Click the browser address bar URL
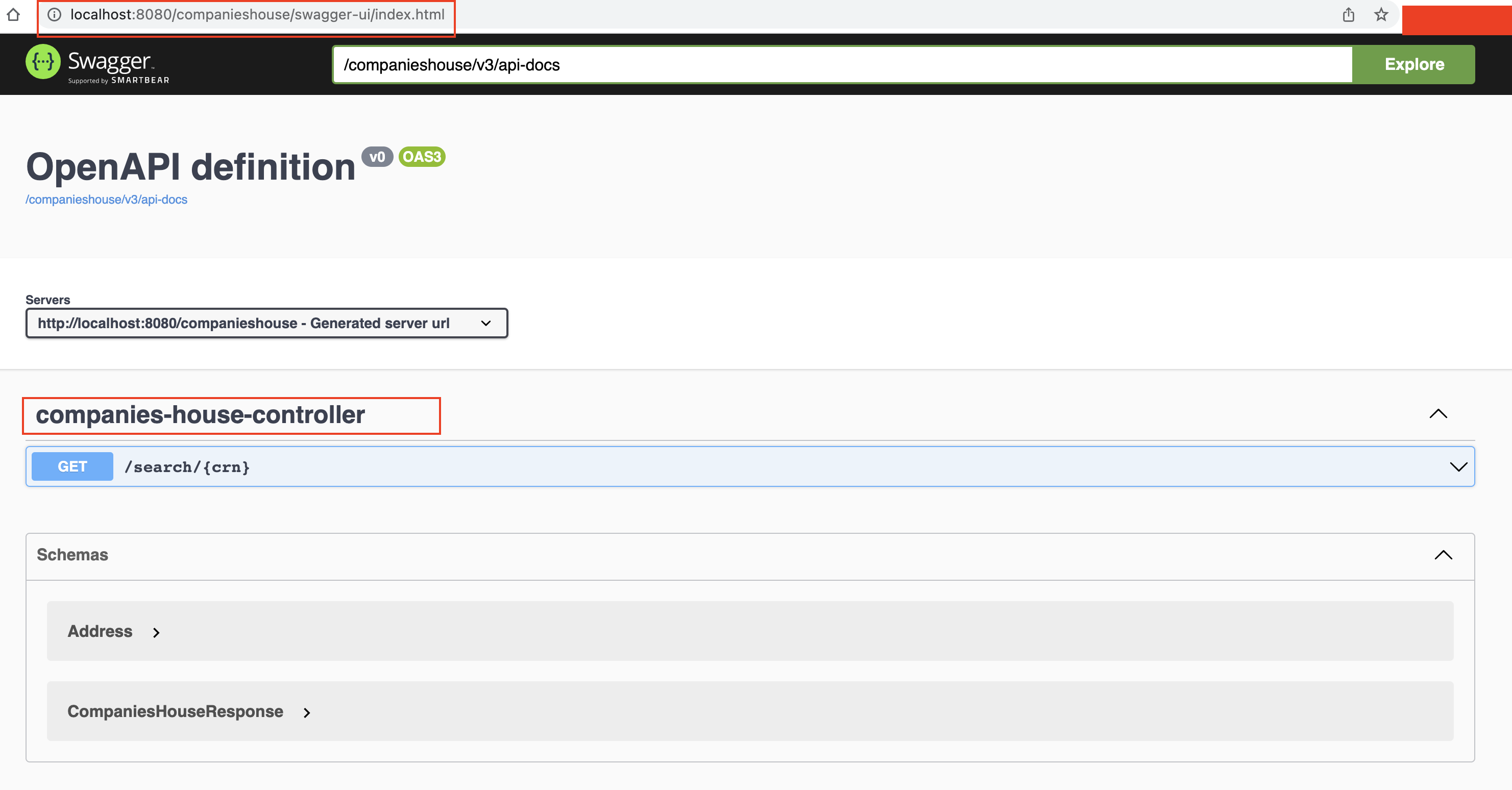Image resolution: width=1512 pixels, height=790 pixels. pyautogui.click(x=257, y=15)
